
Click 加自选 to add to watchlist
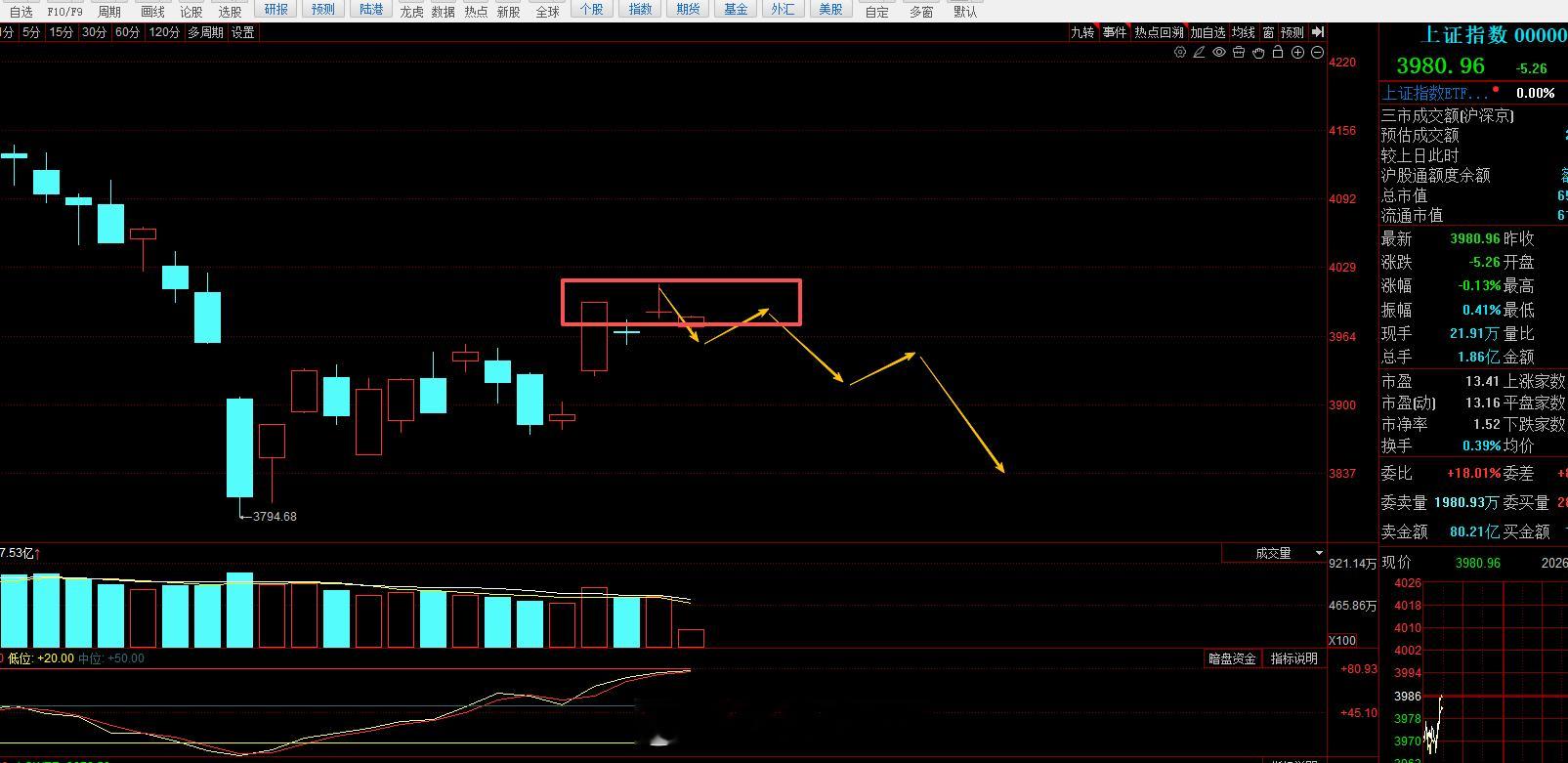tap(1208, 32)
